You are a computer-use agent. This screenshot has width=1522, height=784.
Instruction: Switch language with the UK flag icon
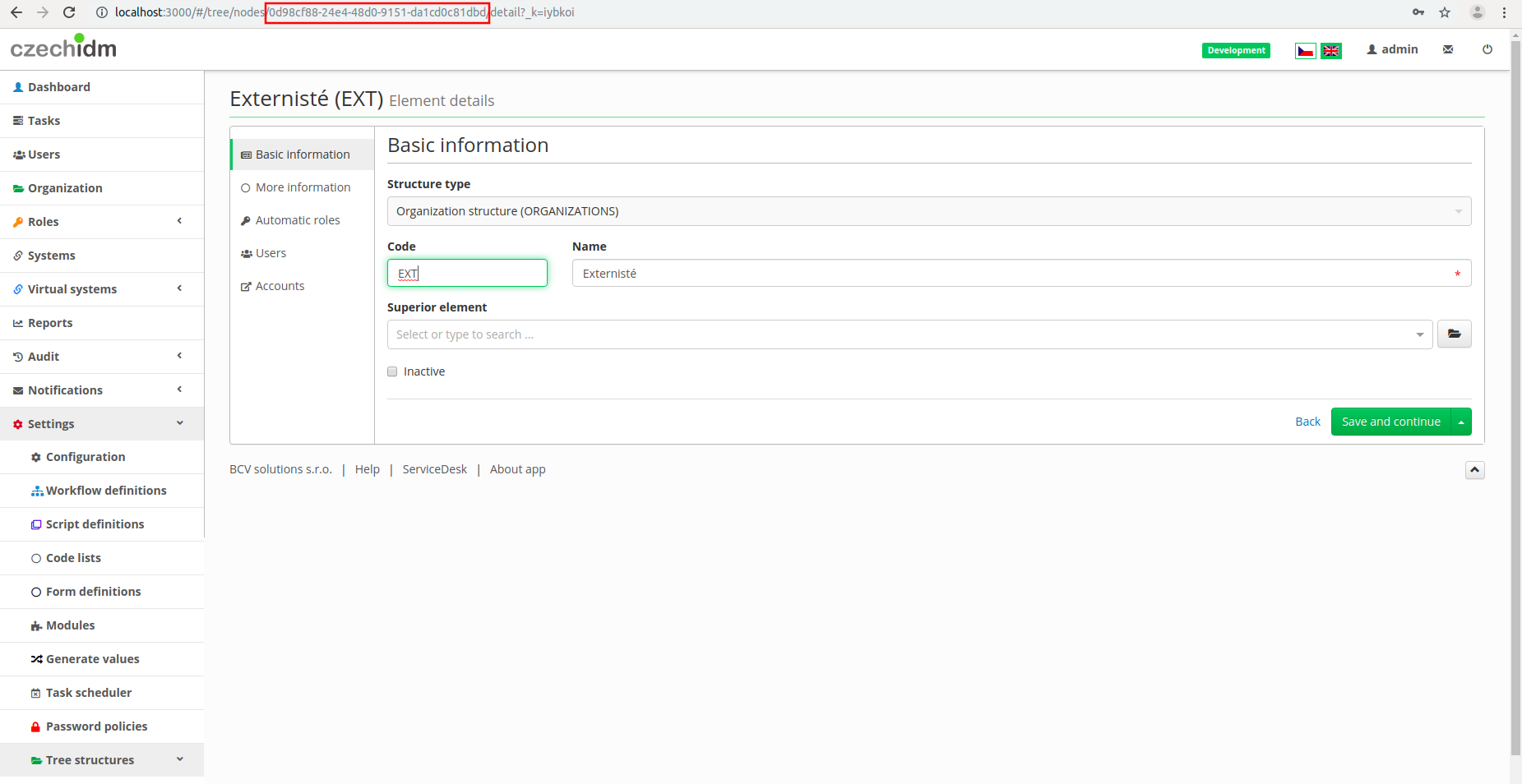[1331, 51]
